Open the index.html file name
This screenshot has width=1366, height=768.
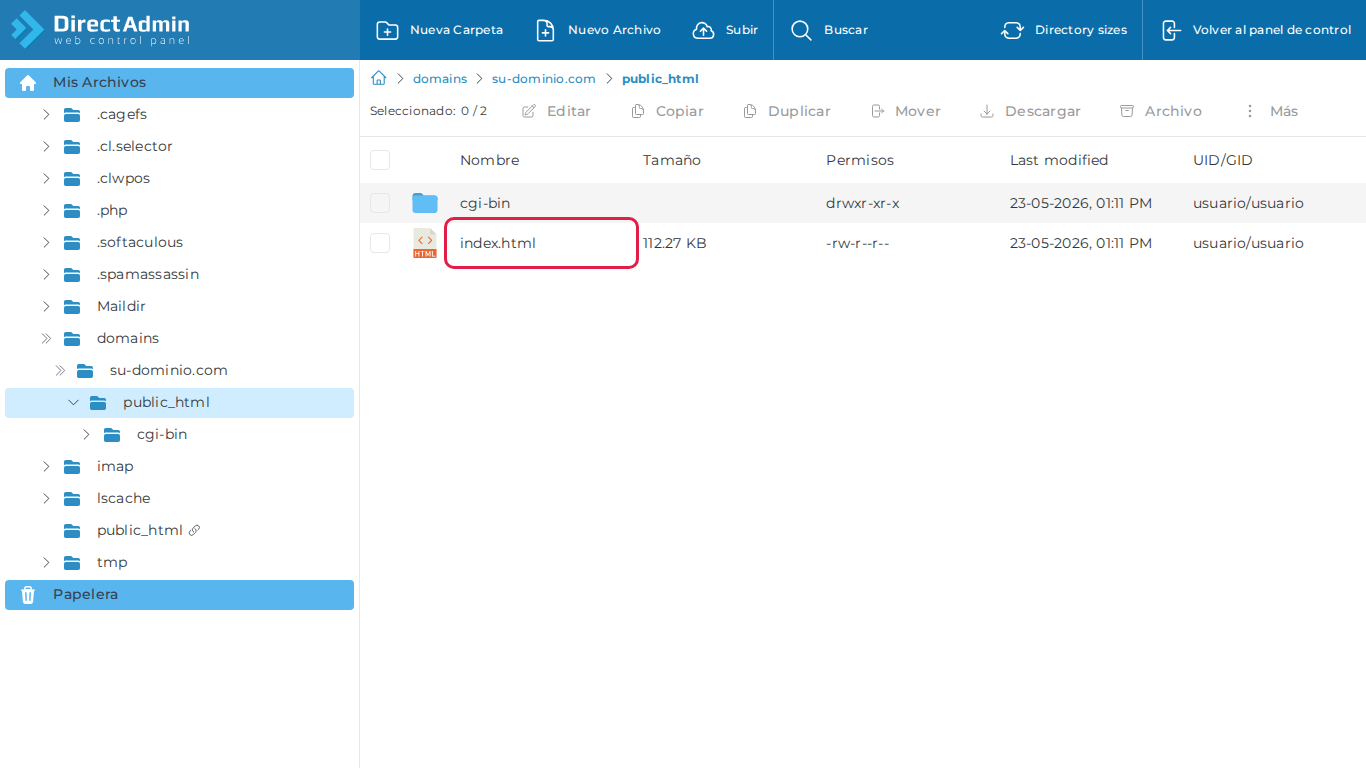pyautogui.click(x=498, y=243)
